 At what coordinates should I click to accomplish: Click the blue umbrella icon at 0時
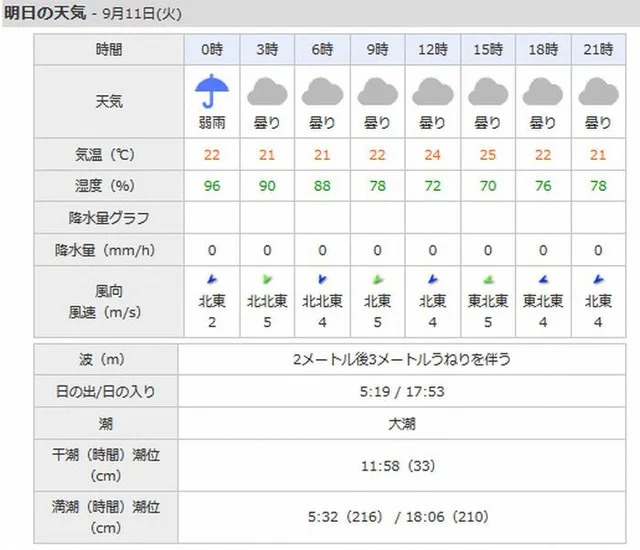[212, 91]
